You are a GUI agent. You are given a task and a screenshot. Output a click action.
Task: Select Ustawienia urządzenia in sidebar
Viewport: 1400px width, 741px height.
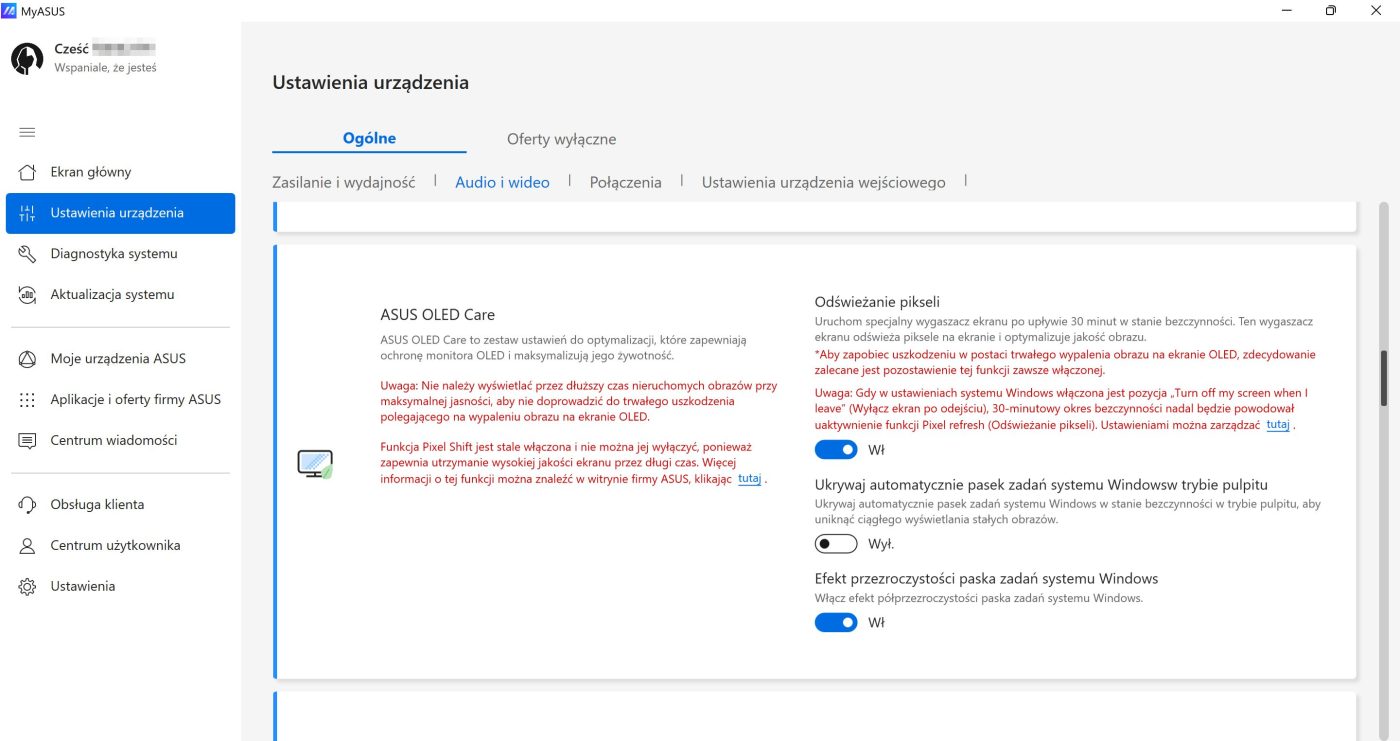pos(120,213)
